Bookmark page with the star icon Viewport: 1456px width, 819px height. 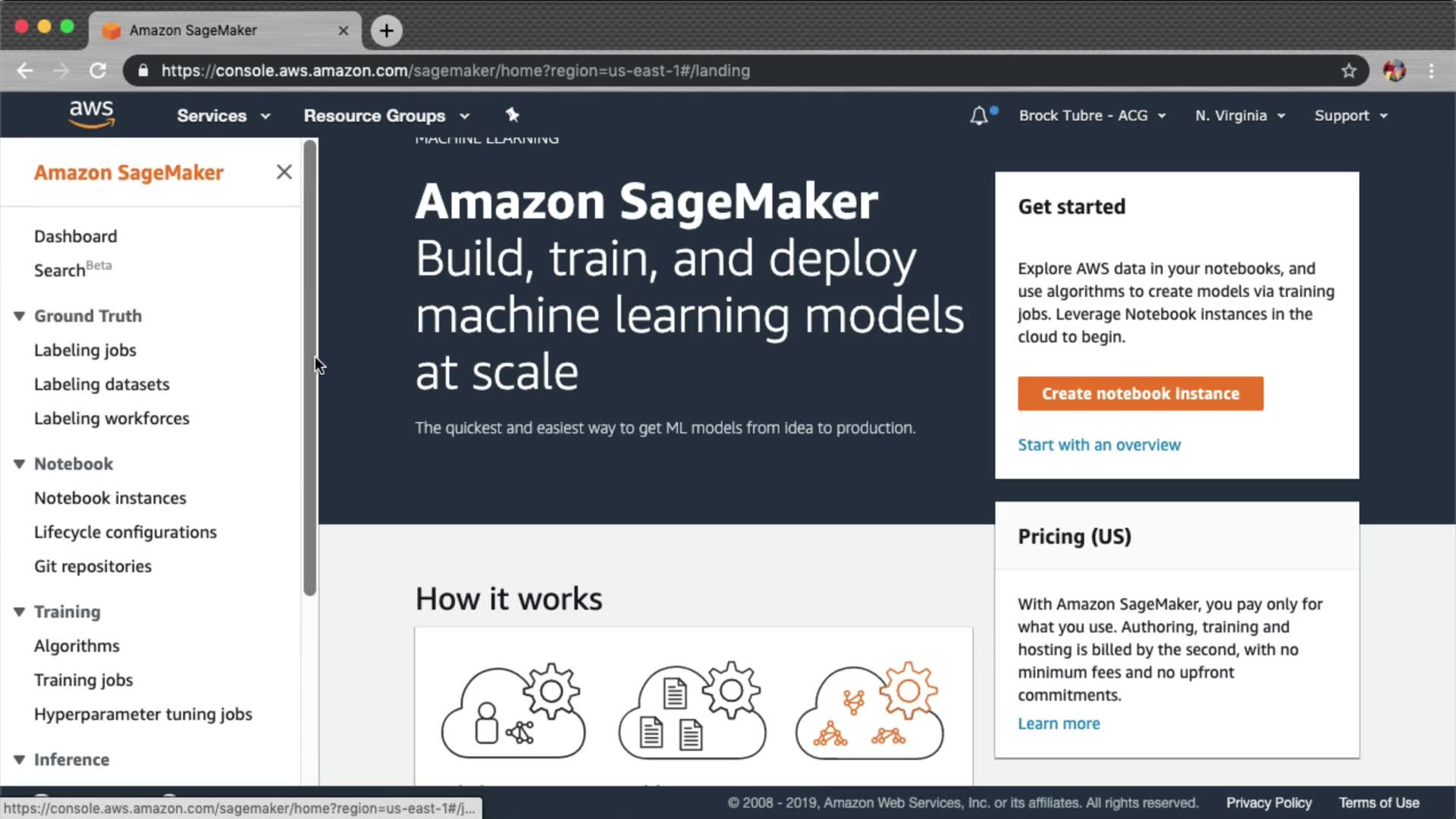click(x=1348, y=71)
